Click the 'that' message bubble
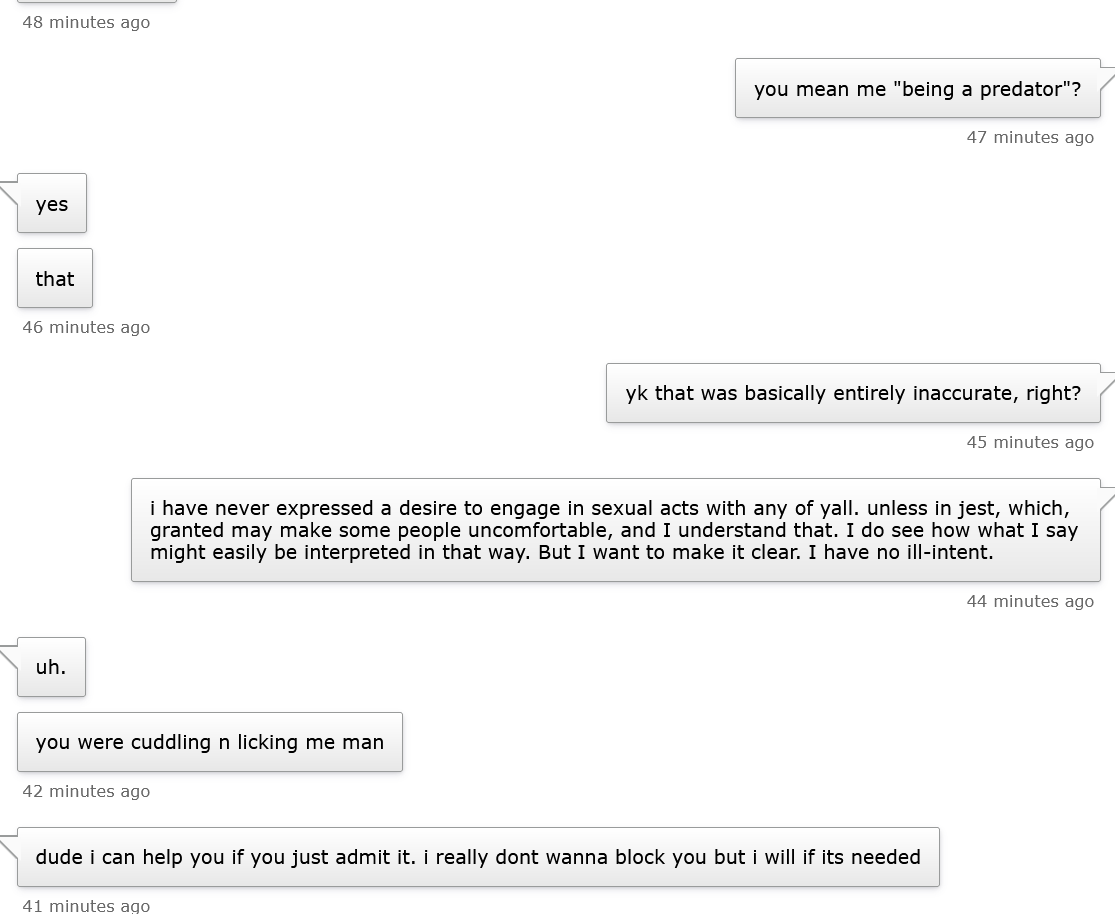The image size is (1115, 914). click(x=55, y=279)
